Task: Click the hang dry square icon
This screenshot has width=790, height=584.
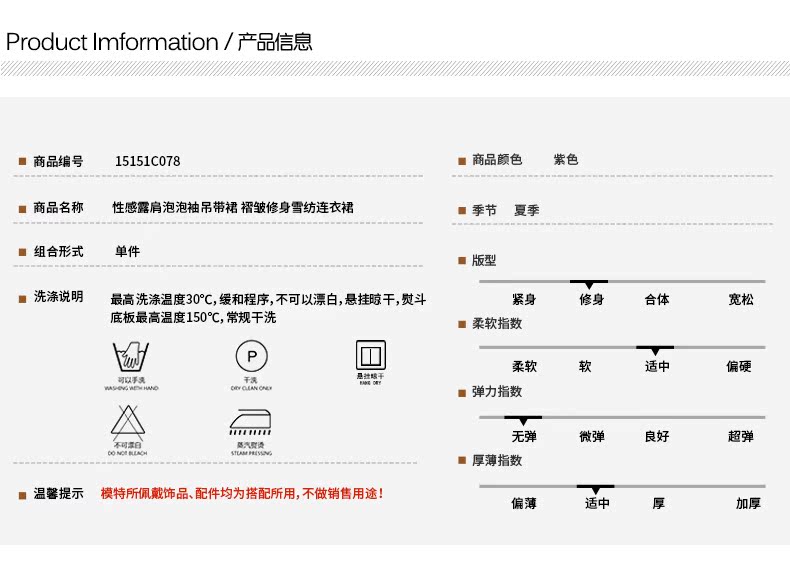Action: tap(371, 355)
